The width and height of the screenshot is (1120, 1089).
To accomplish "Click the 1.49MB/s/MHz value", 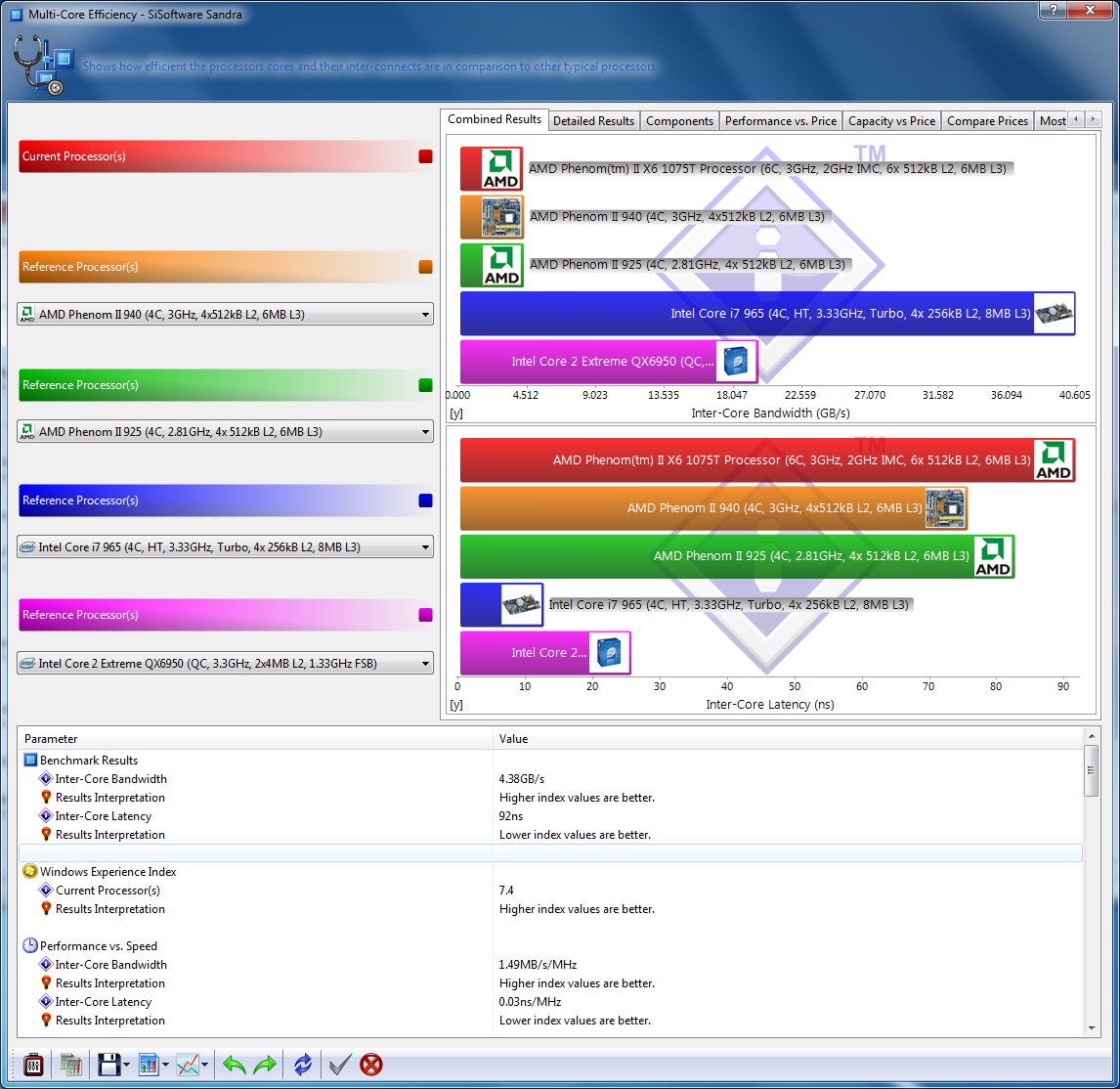I will point(538,965).
